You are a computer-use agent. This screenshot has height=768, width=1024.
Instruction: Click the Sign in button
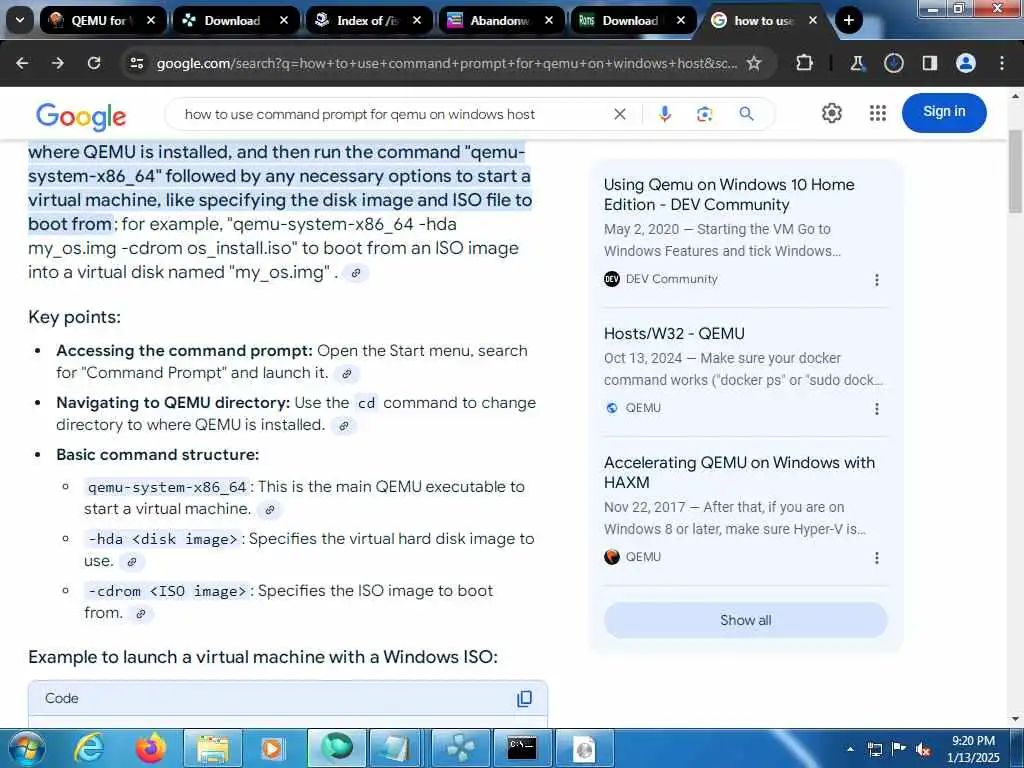944,112
